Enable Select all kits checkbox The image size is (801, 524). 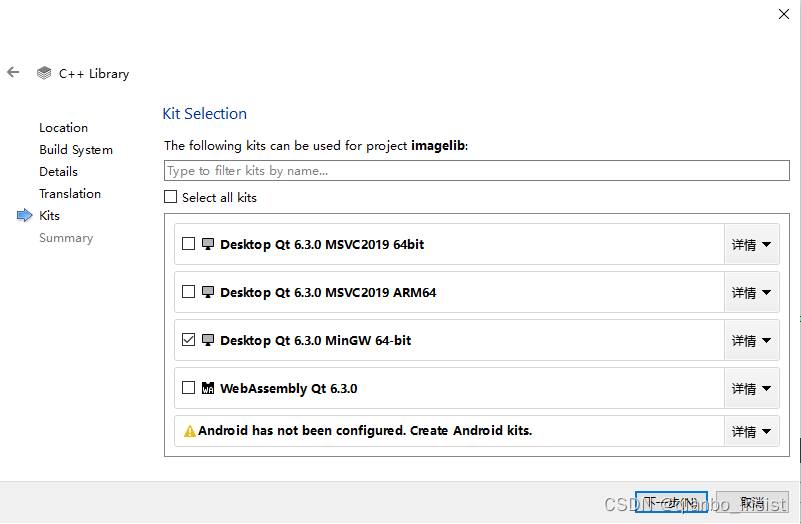tap(171, 197)
